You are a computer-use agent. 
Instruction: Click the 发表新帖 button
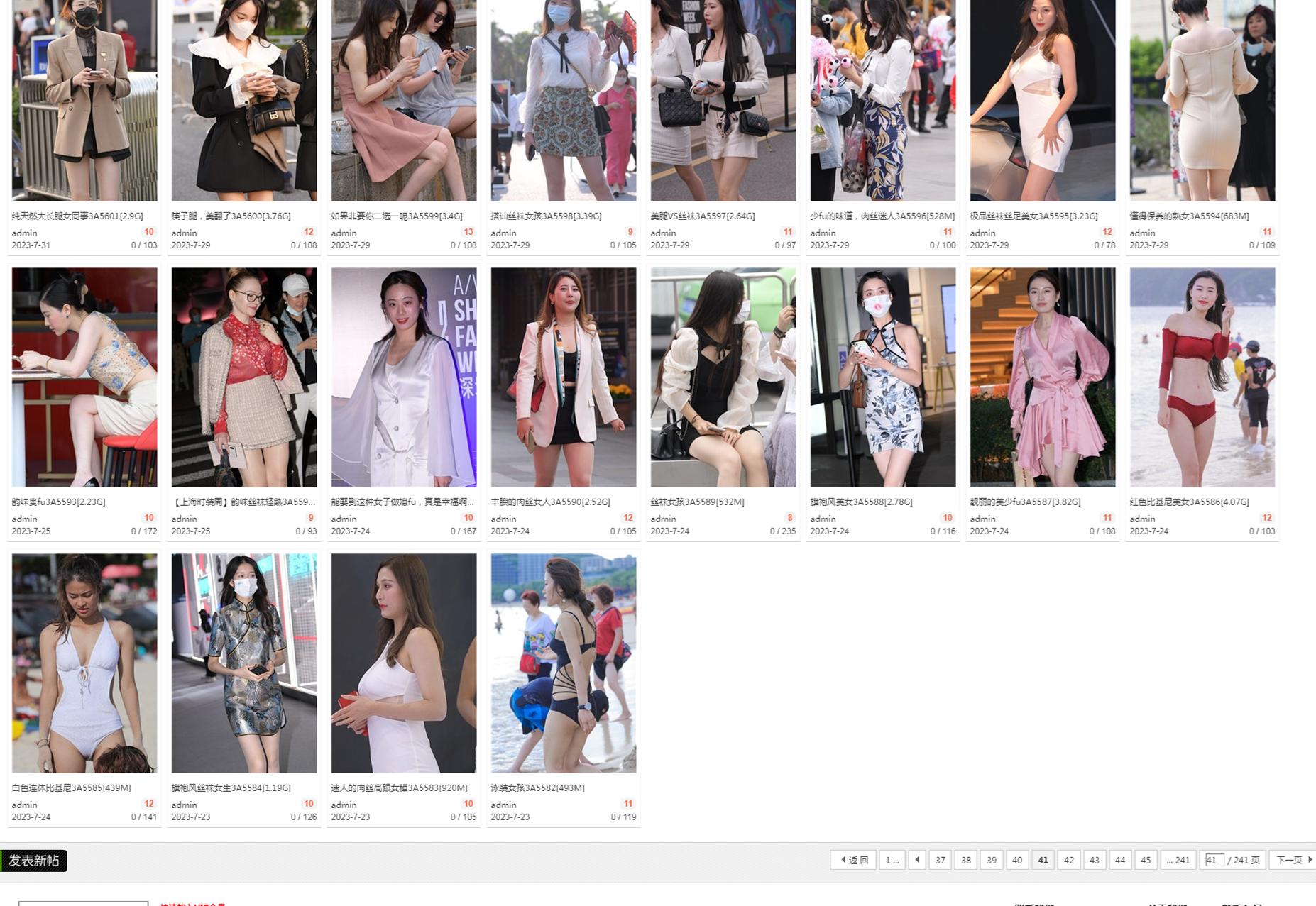(33, 861)
